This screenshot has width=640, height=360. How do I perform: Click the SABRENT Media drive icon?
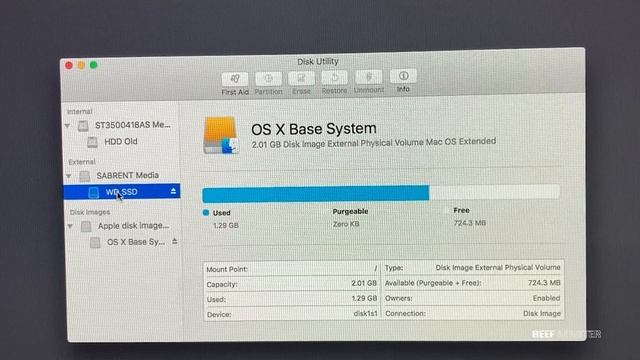point(84,176)
